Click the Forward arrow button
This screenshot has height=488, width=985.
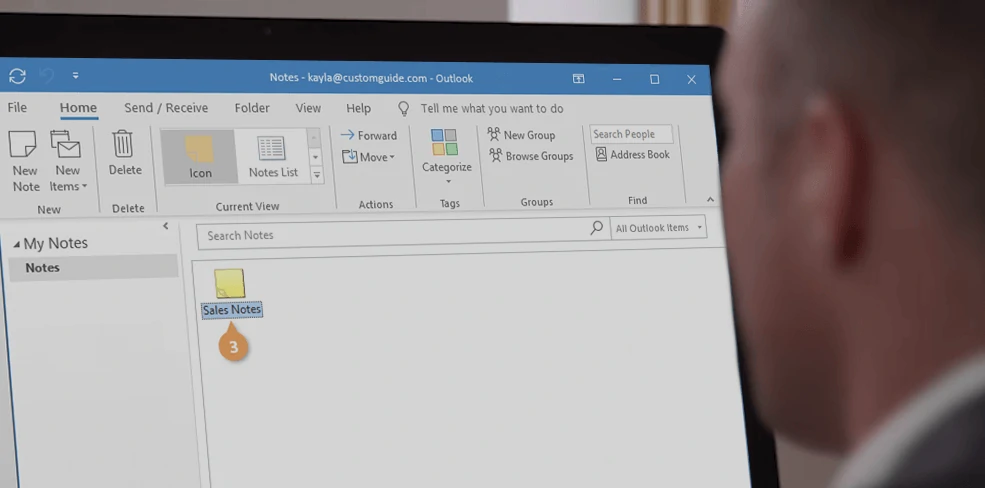click(x=369, y=136)
